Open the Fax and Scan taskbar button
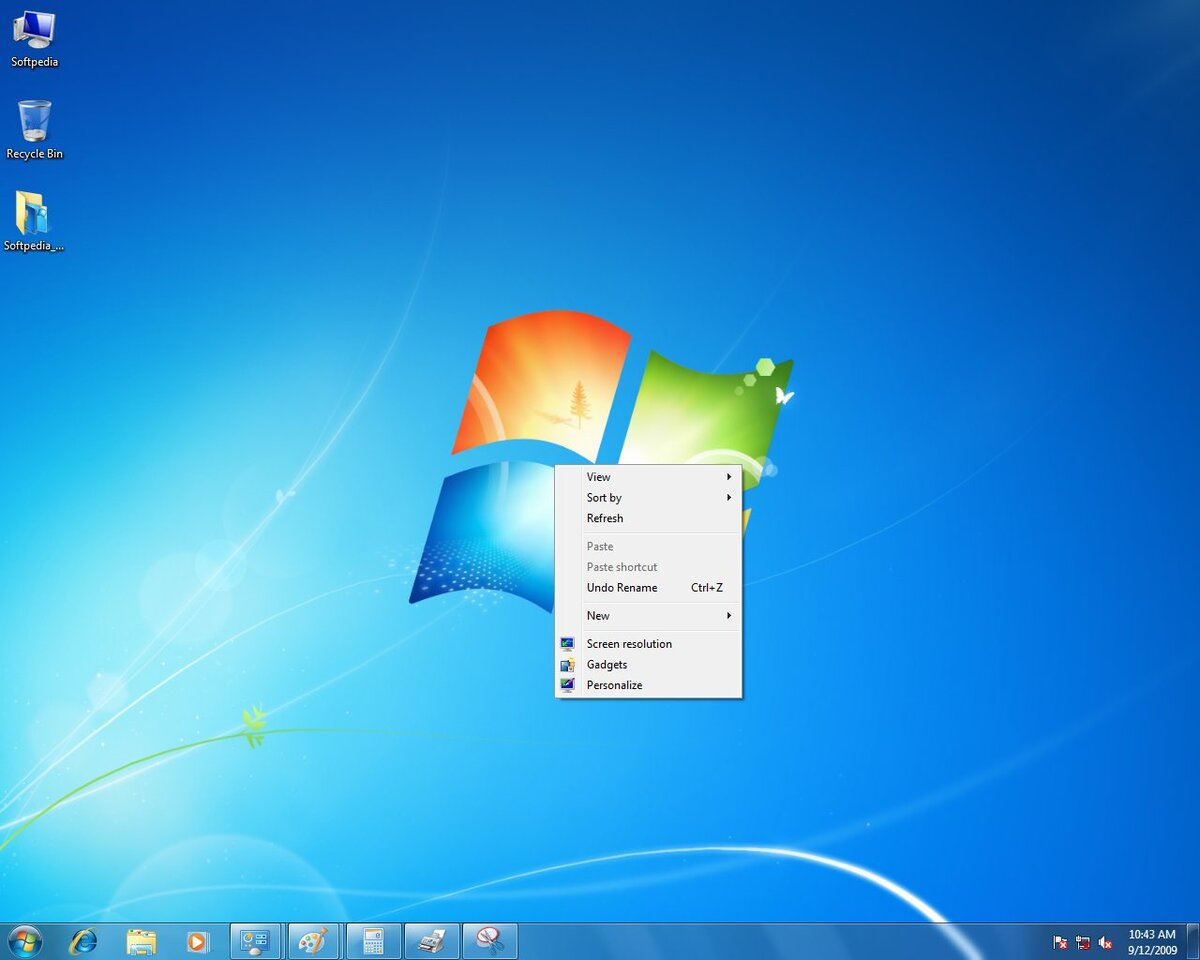1200x960 pixels. [x=432, y=941]
